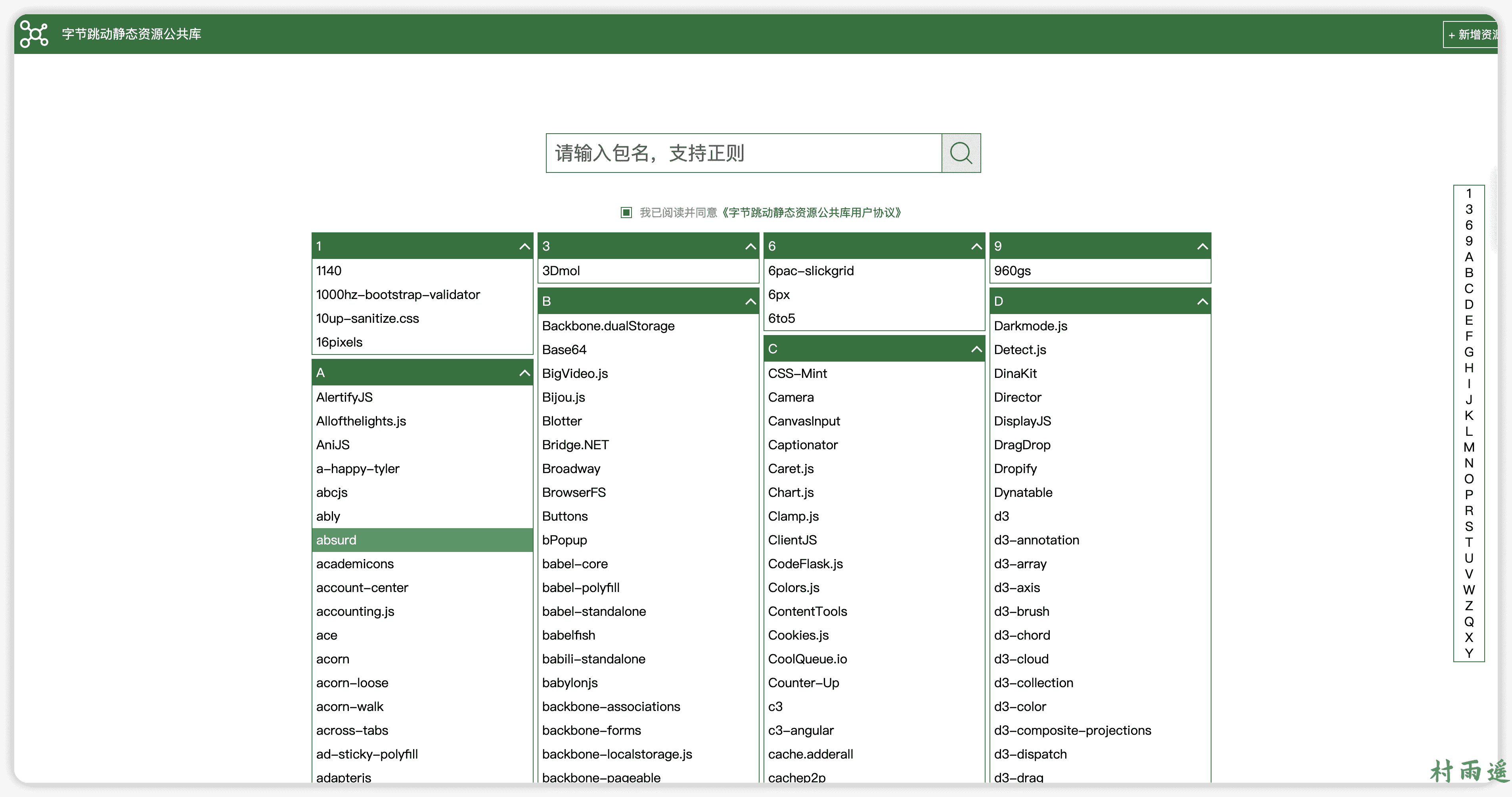Open the highlighted absurd package

(336, 540)
